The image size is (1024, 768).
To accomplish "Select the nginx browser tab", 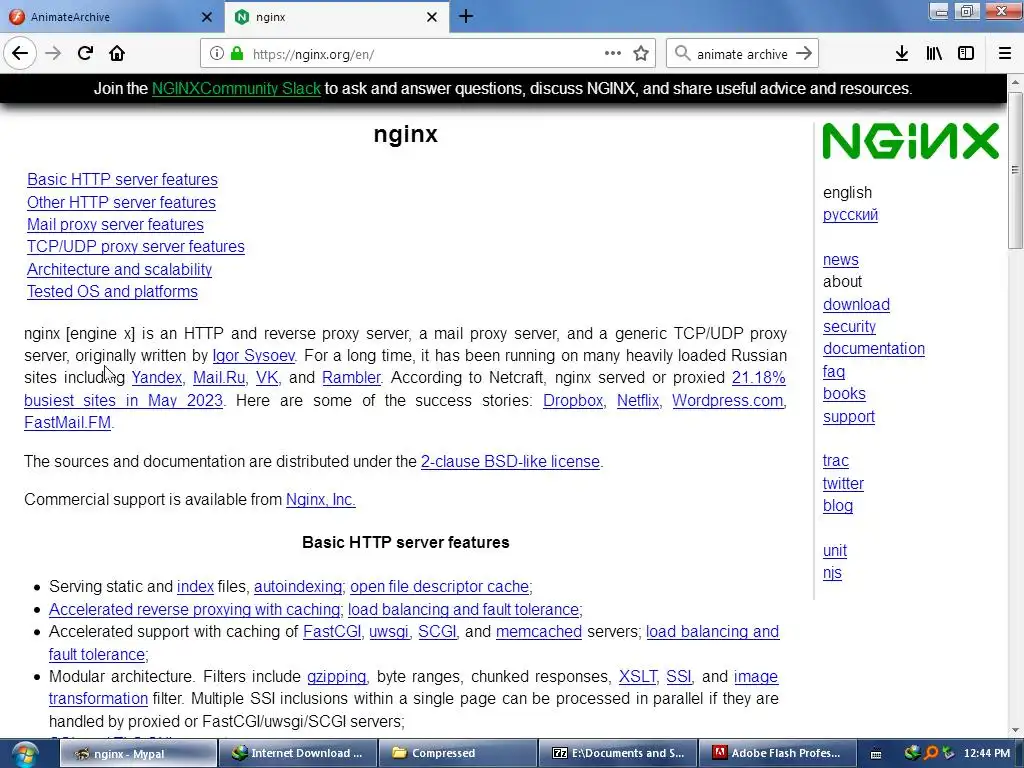I will tap(336, 17).
